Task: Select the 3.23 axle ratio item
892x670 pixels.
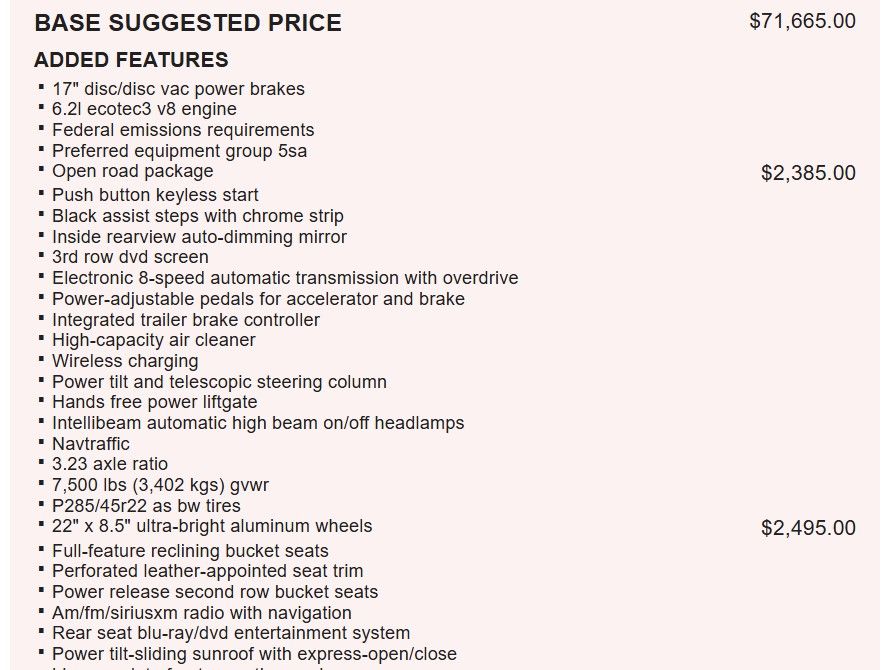Action: point(110,464)
